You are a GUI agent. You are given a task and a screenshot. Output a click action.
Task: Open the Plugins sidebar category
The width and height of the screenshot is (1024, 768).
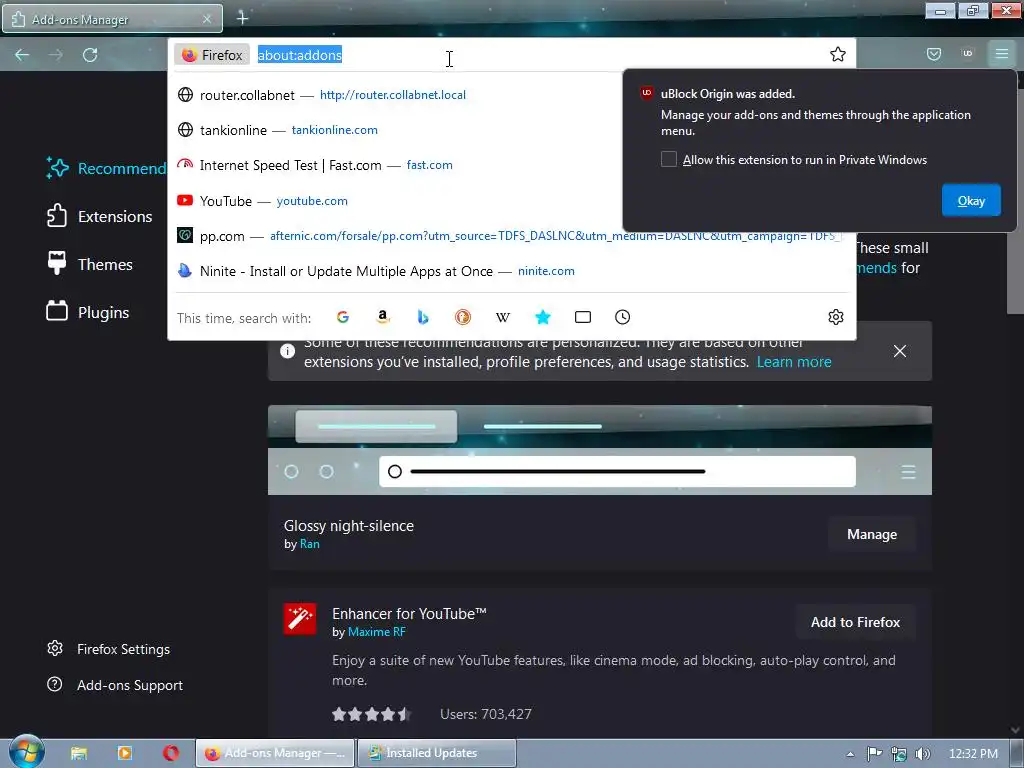(x=88, y=312)
